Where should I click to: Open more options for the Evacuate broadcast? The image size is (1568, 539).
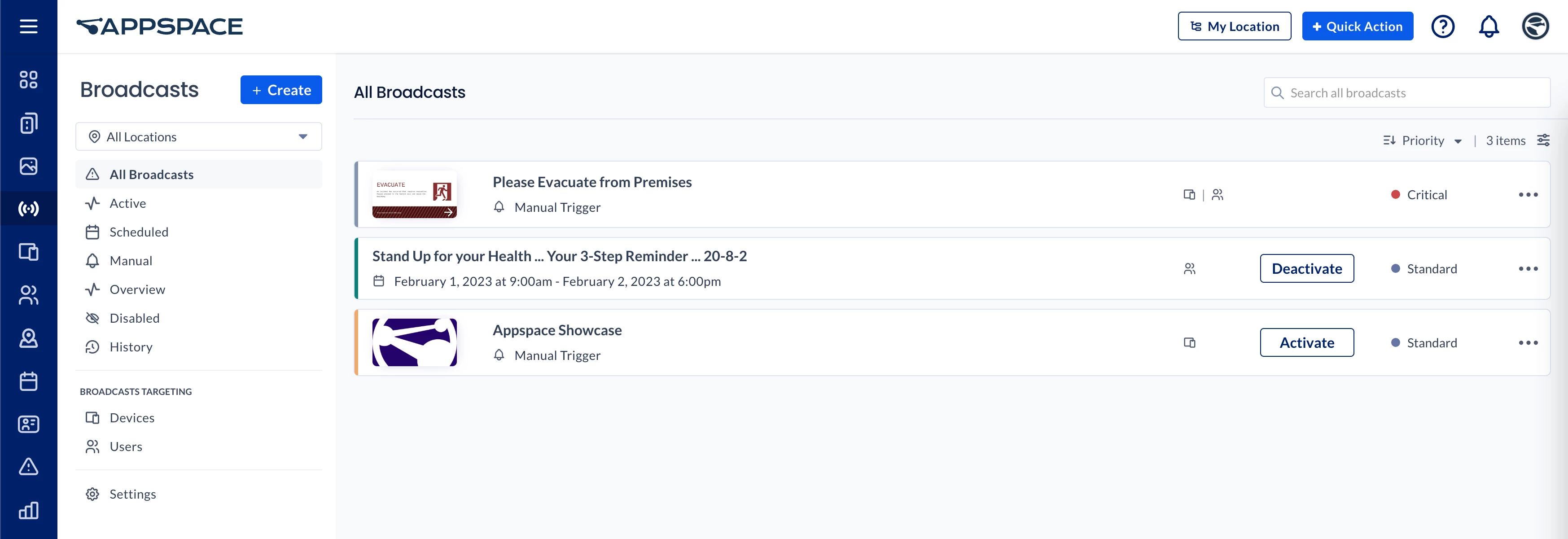click(1528, 195)
